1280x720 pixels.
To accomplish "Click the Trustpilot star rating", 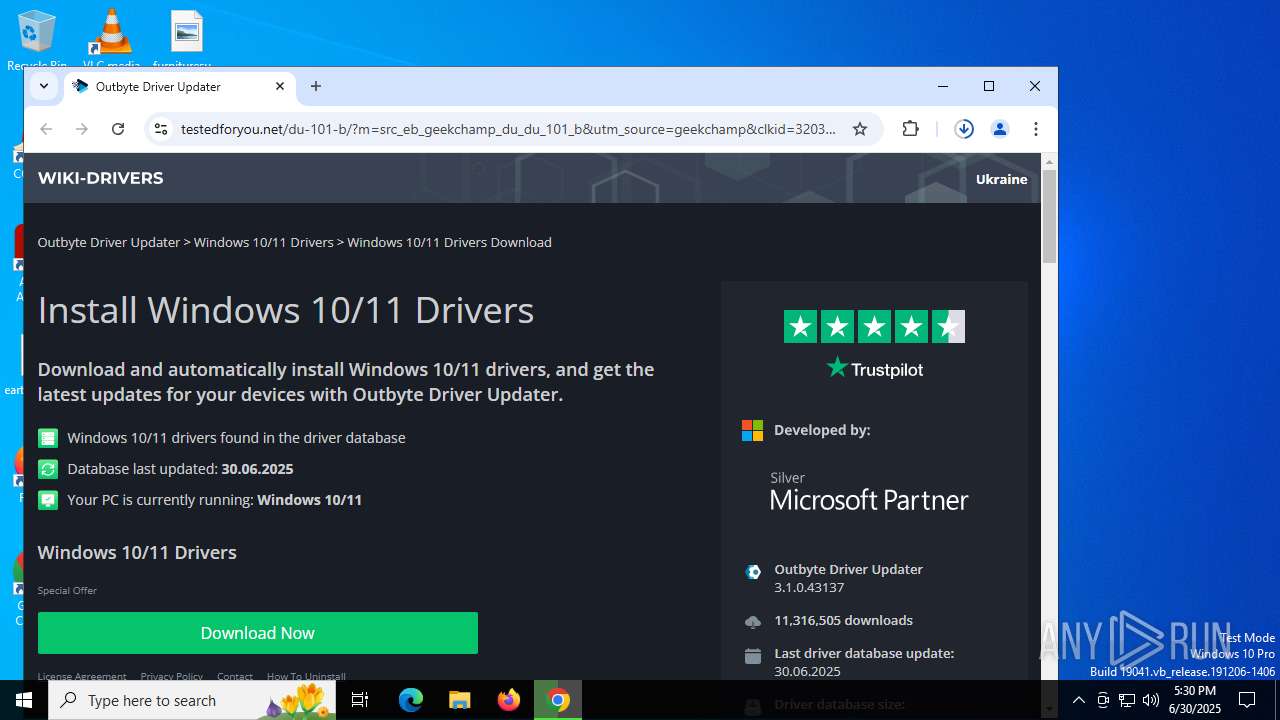I will (874, 327).
